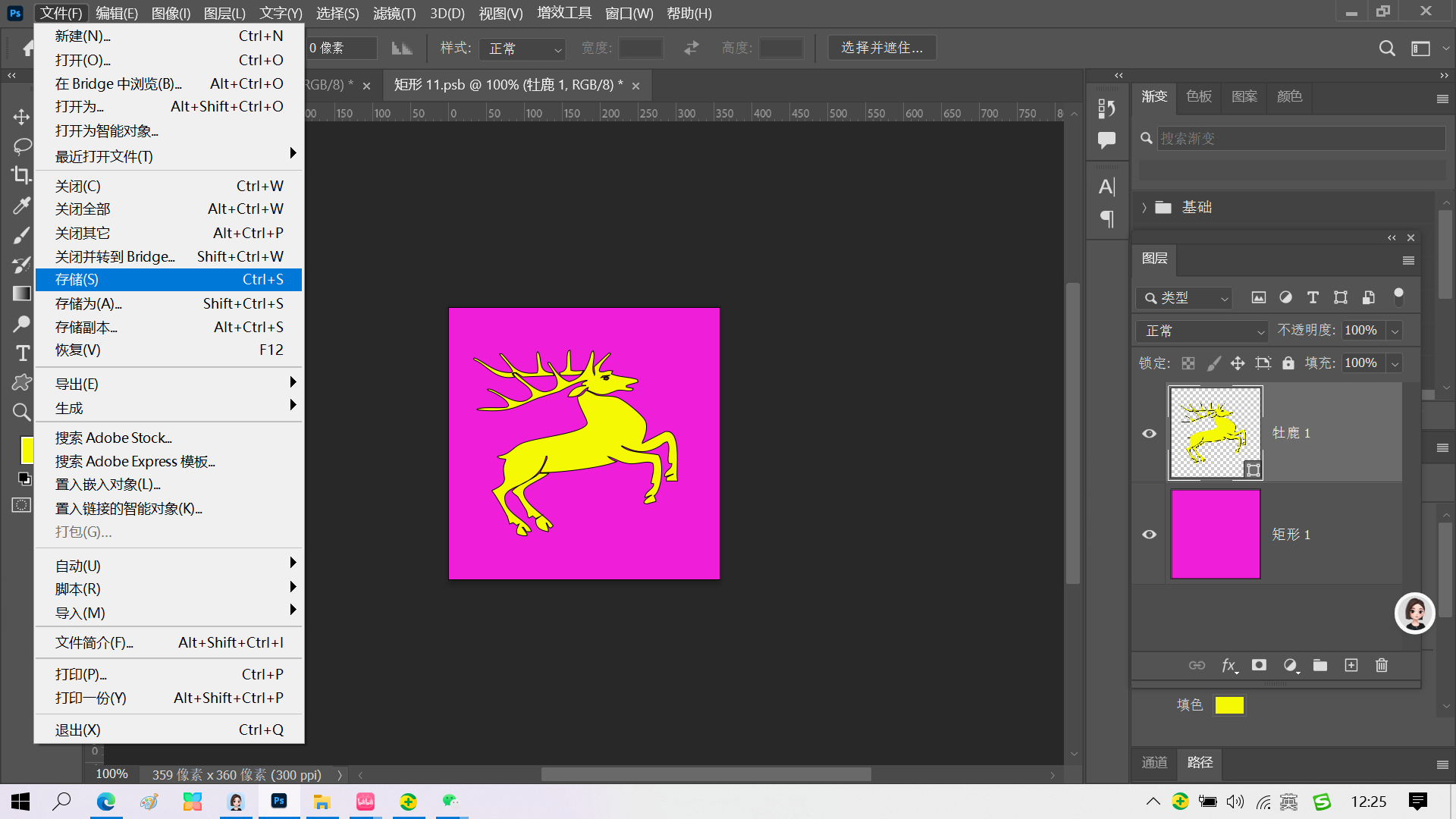Click the 搜索渐变 search field

point(1300,138)
